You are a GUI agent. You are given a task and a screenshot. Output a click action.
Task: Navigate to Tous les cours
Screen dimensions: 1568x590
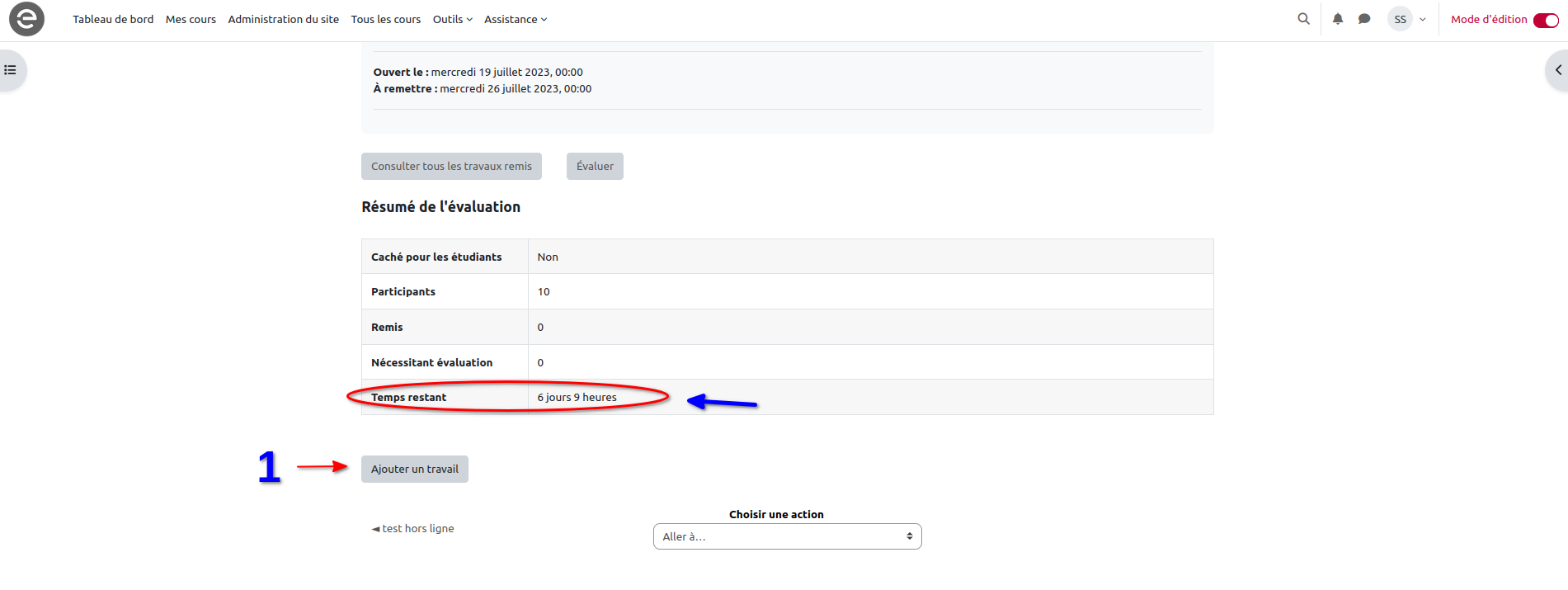click(x=385, y=19)
